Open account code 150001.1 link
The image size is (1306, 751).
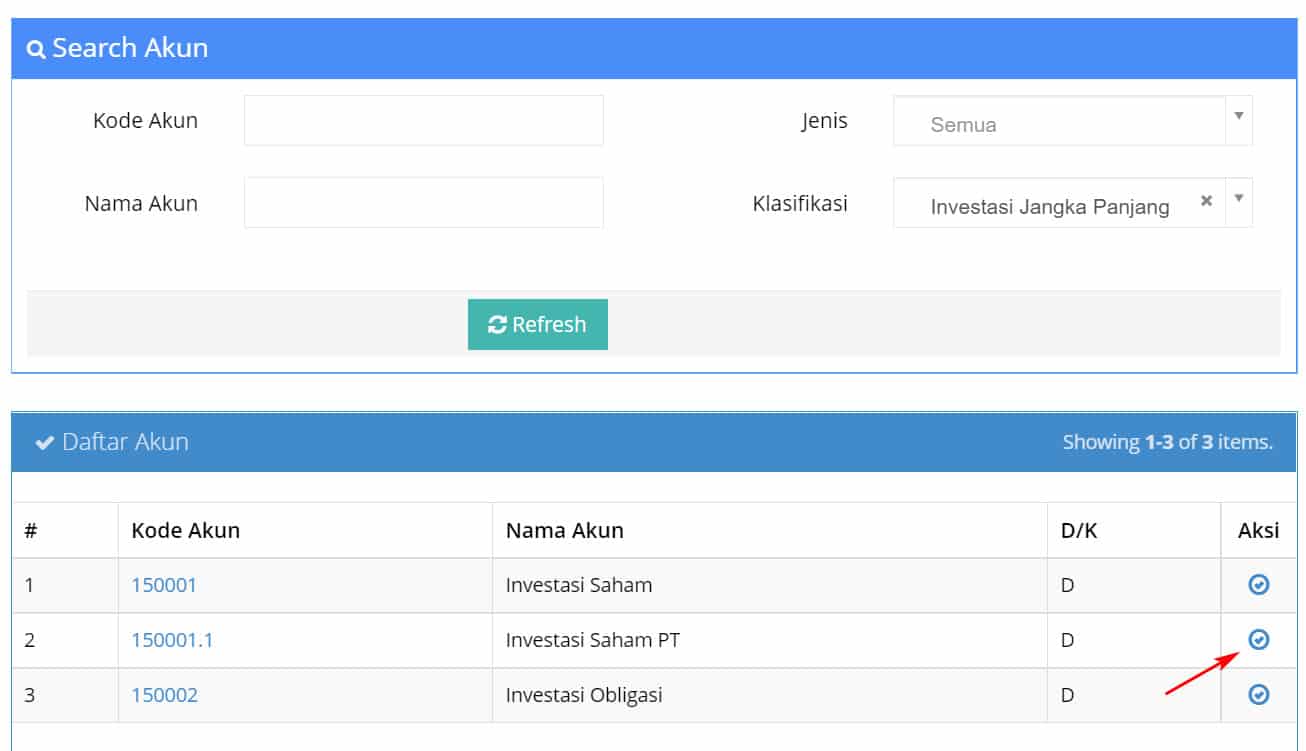pos(172,640)
